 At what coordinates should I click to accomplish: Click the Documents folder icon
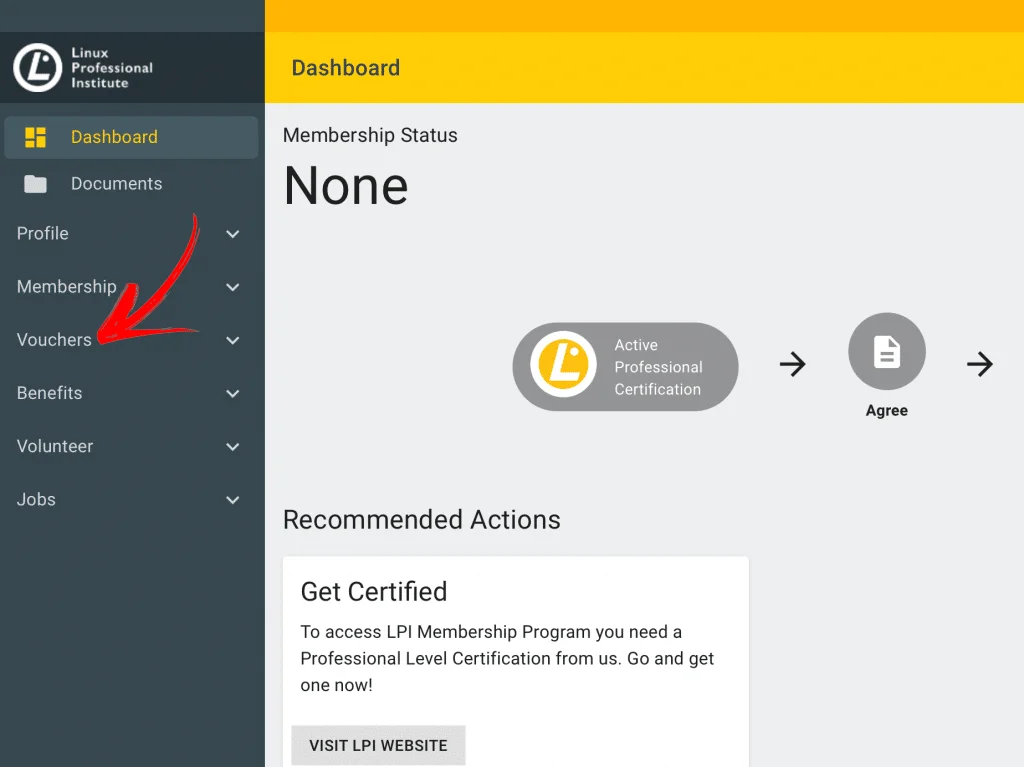[x=36, y=184]
